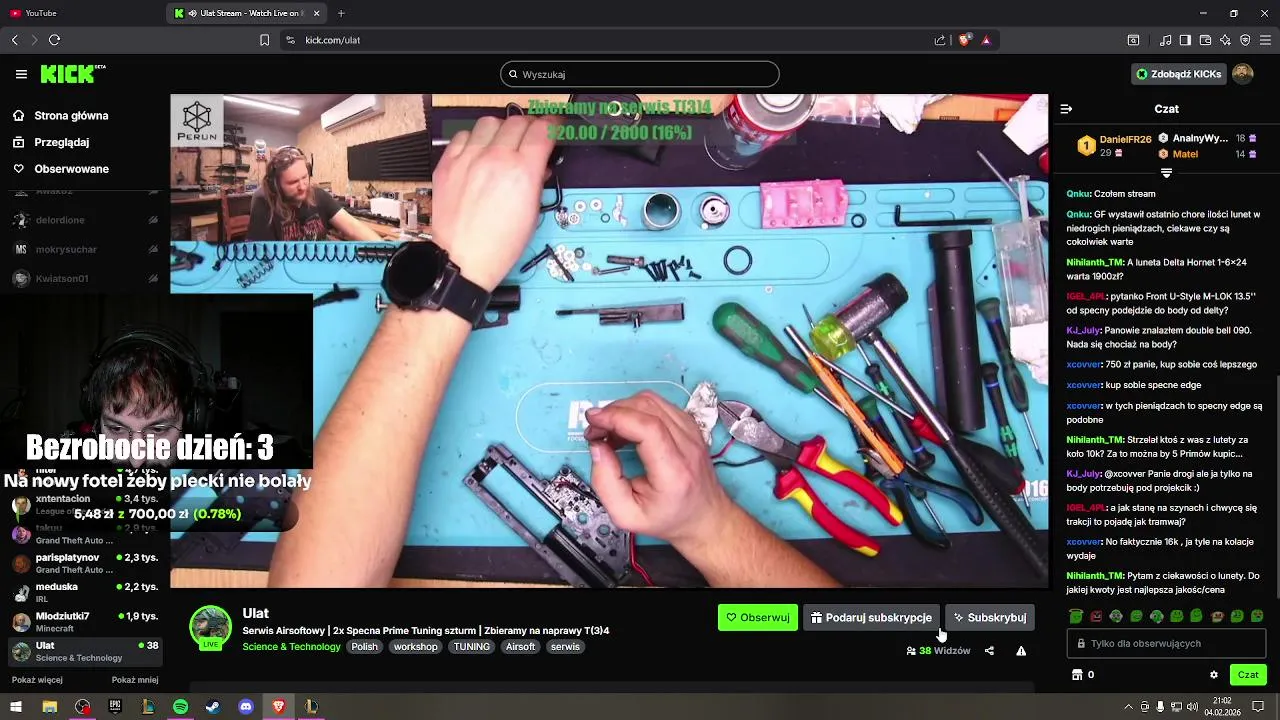Open chat settings gear icon

pyautogui.click(x=1214, y=675)
